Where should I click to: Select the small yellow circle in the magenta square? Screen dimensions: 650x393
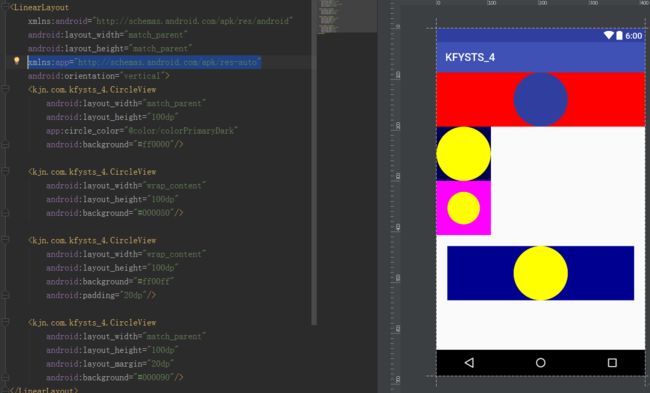(463, 208)
